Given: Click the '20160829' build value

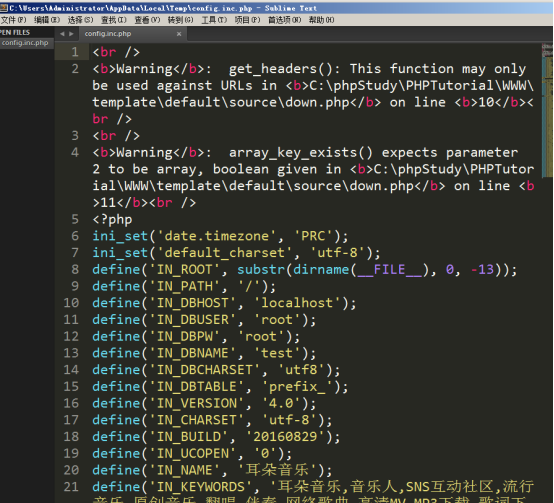Looking at the screenshot, I should 285,437.
